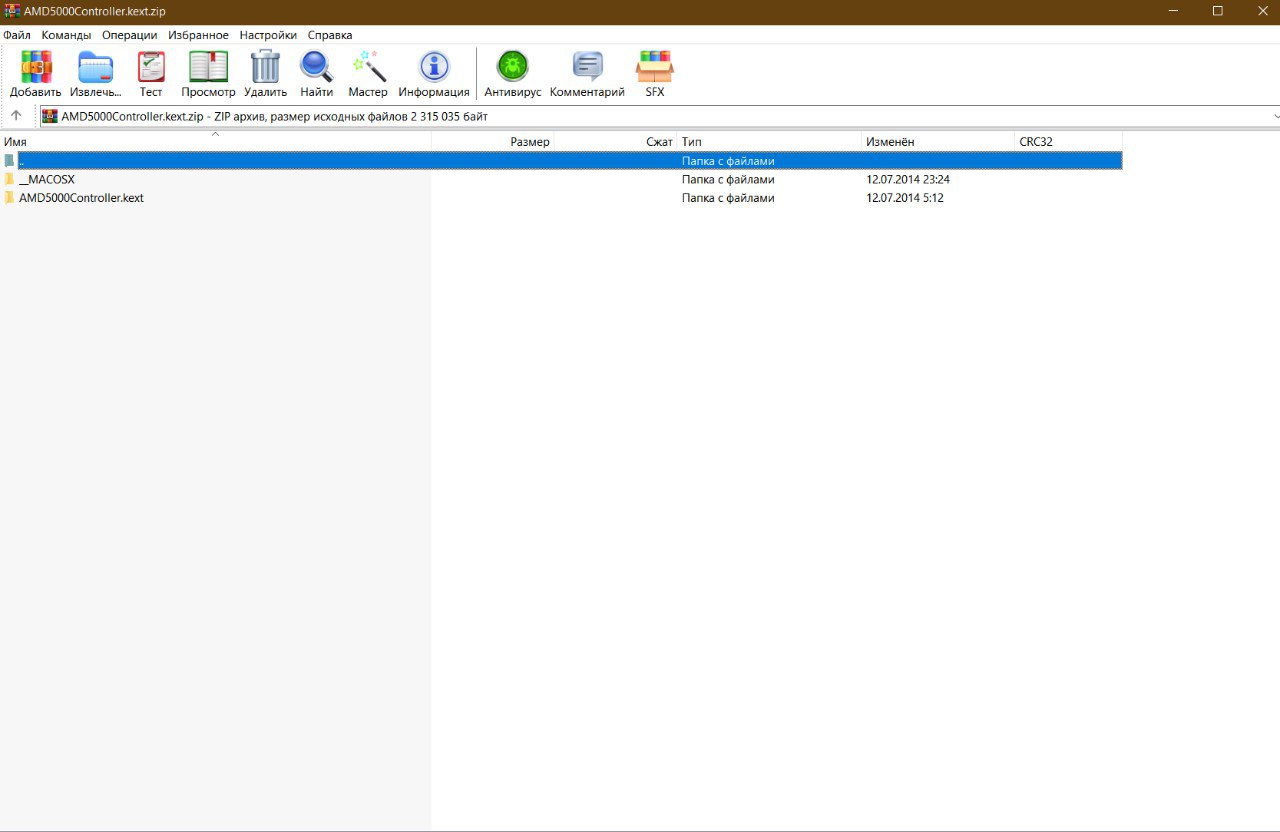Screen dimensions: 1280x832
Task: Close the WinRAR window
Action: [x=1261, y=11]
